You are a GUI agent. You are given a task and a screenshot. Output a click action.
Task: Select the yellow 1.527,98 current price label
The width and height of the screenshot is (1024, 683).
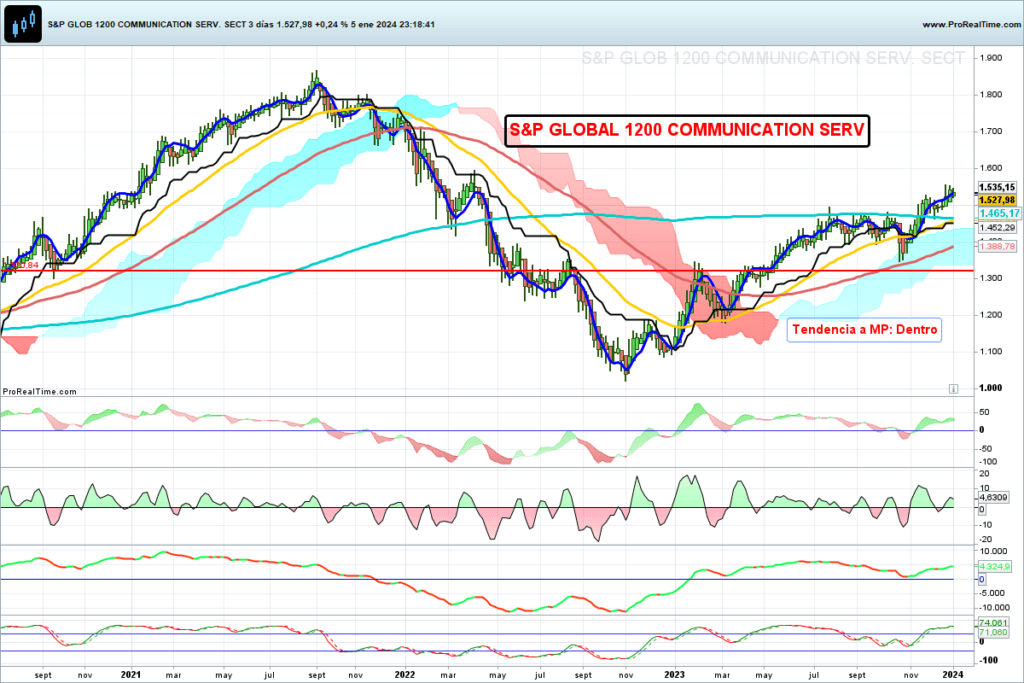coord(997,200)
